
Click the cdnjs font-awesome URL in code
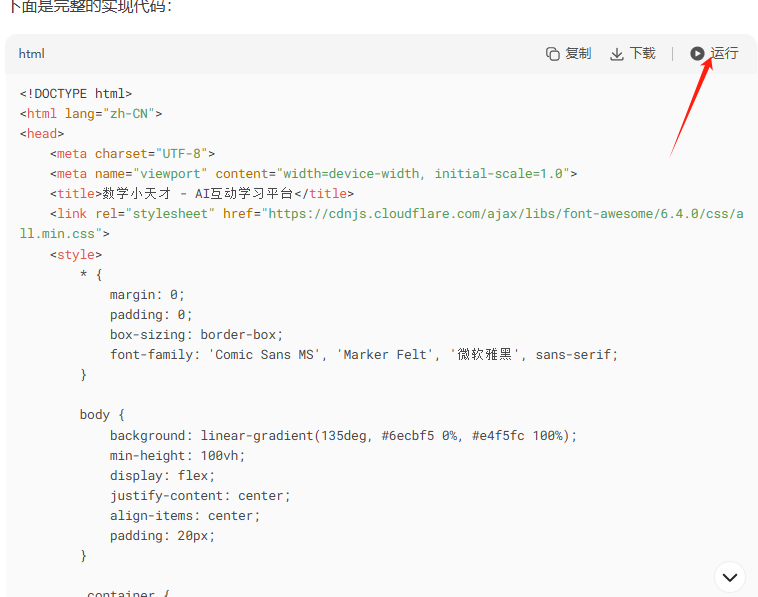tap(500, 214)
